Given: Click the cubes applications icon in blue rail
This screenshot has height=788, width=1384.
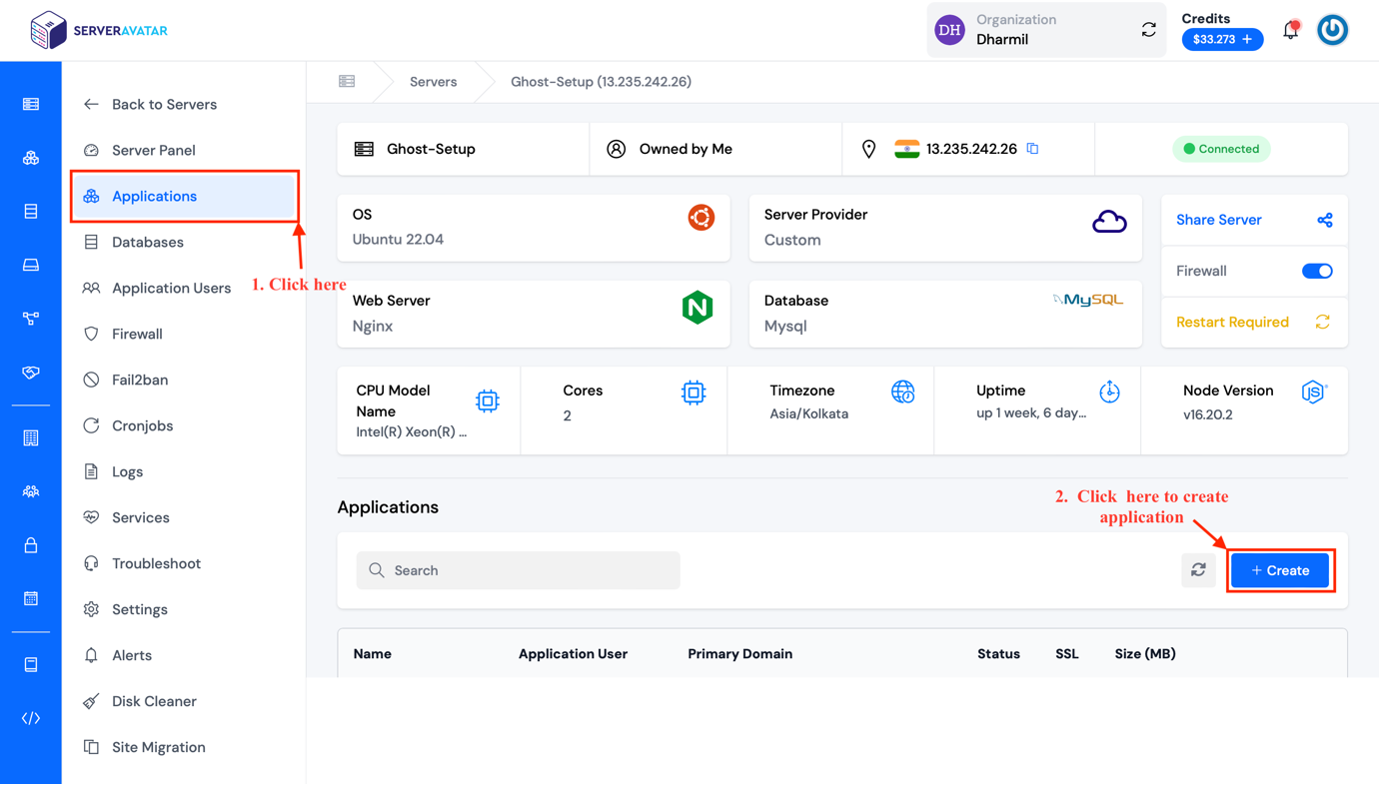Looking at the screenshot, I should tap(31, 158).
